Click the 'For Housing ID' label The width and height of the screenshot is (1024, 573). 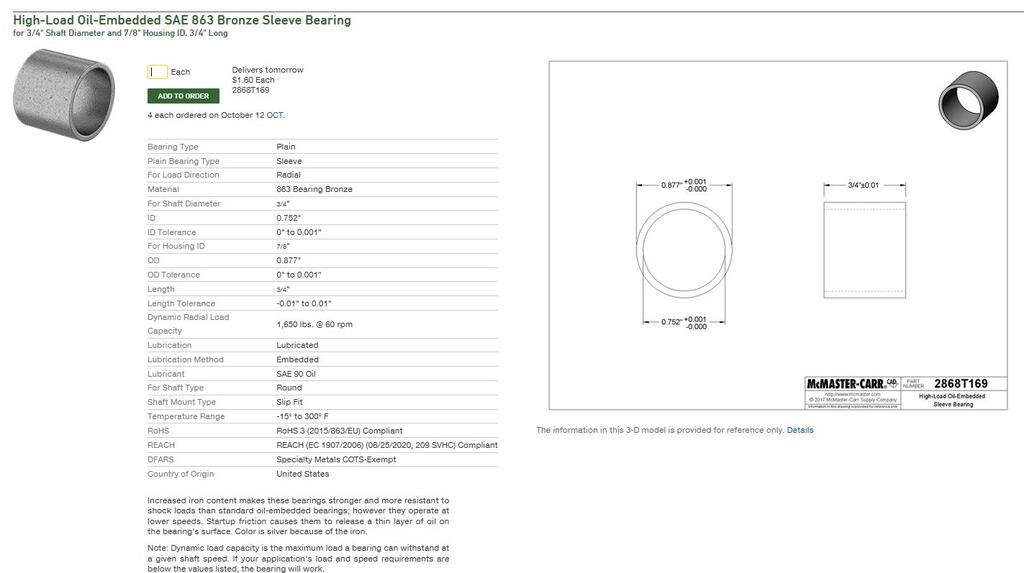(176, 246)
